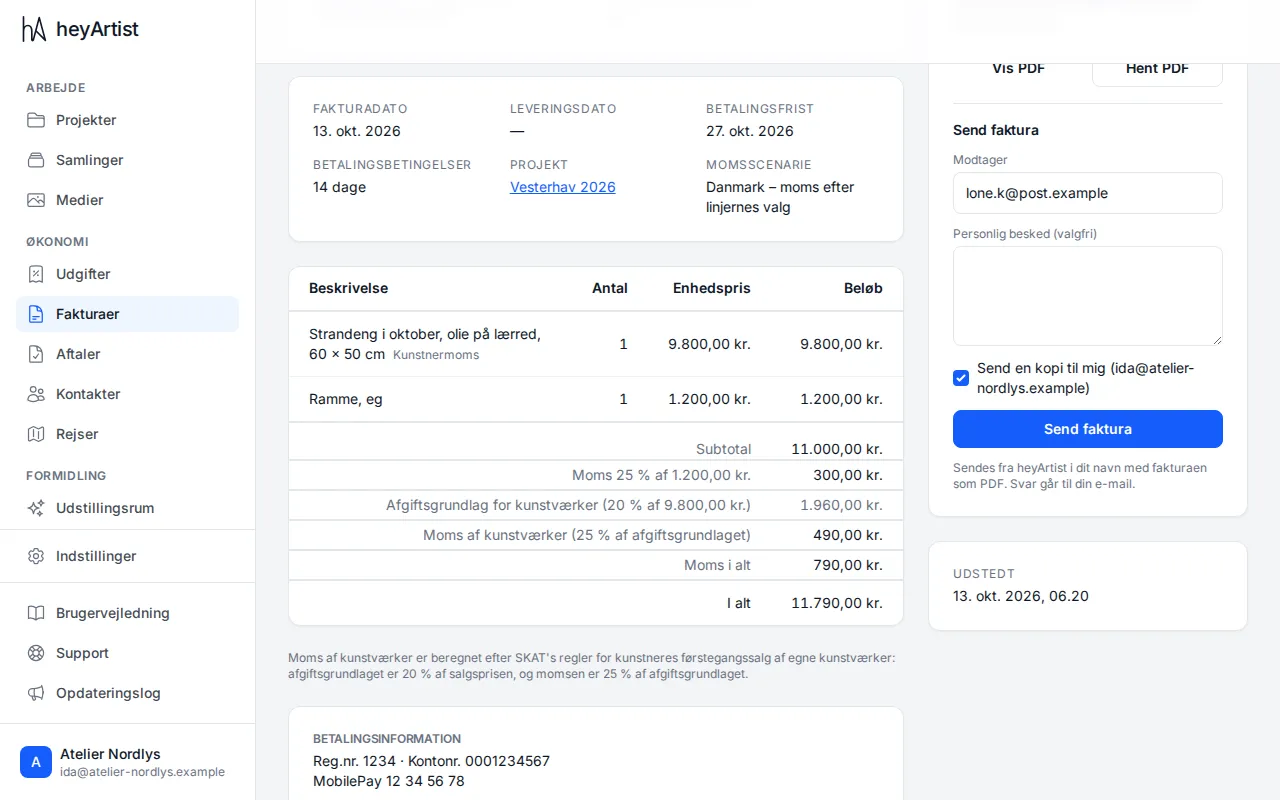
Task: Navigate to Udgifter
Action: coord(127,274)
